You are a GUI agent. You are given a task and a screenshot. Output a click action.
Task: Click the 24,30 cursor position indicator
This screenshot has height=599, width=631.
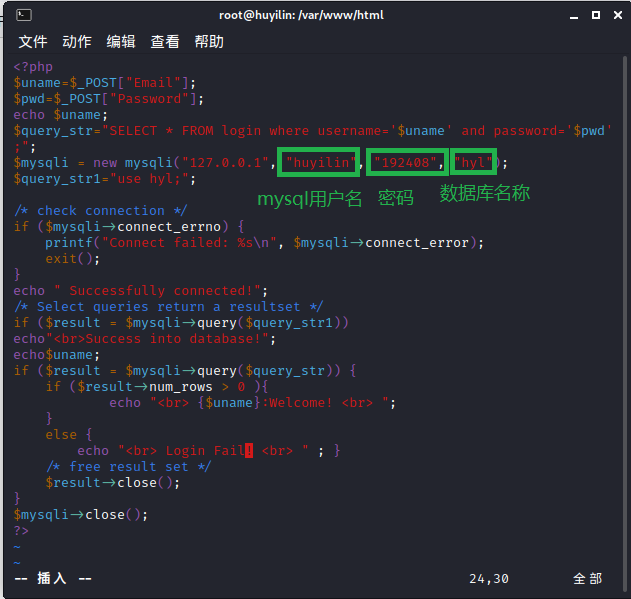coord(489,579)
